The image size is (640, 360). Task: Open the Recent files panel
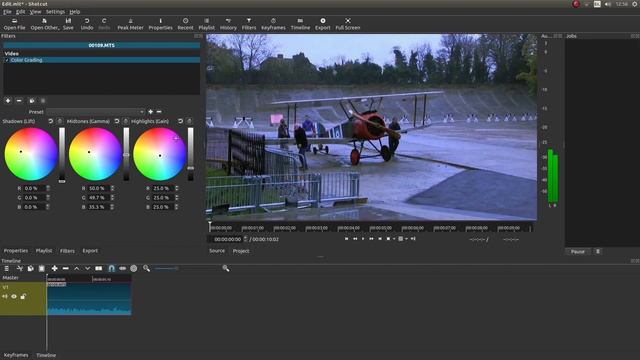pos(185,24)
